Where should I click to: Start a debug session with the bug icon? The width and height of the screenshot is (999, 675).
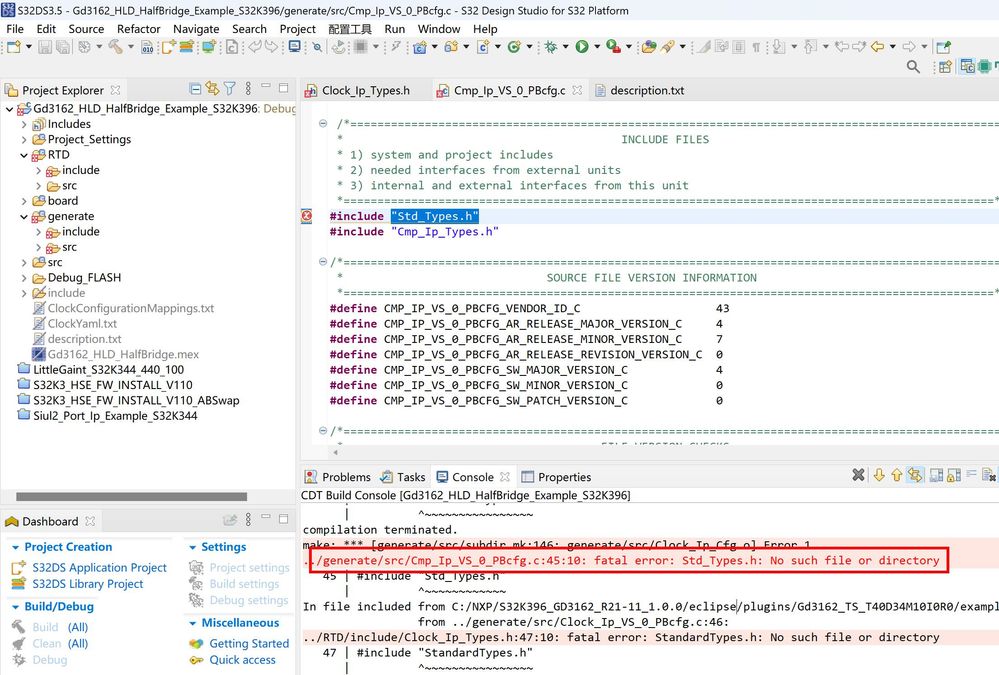[x=551, y=47]
